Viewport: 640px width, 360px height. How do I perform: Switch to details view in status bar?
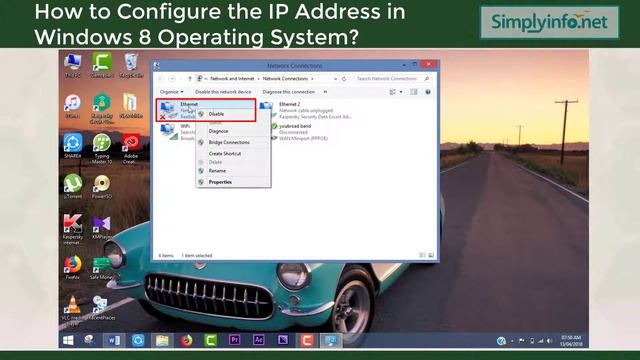point(422,255)
